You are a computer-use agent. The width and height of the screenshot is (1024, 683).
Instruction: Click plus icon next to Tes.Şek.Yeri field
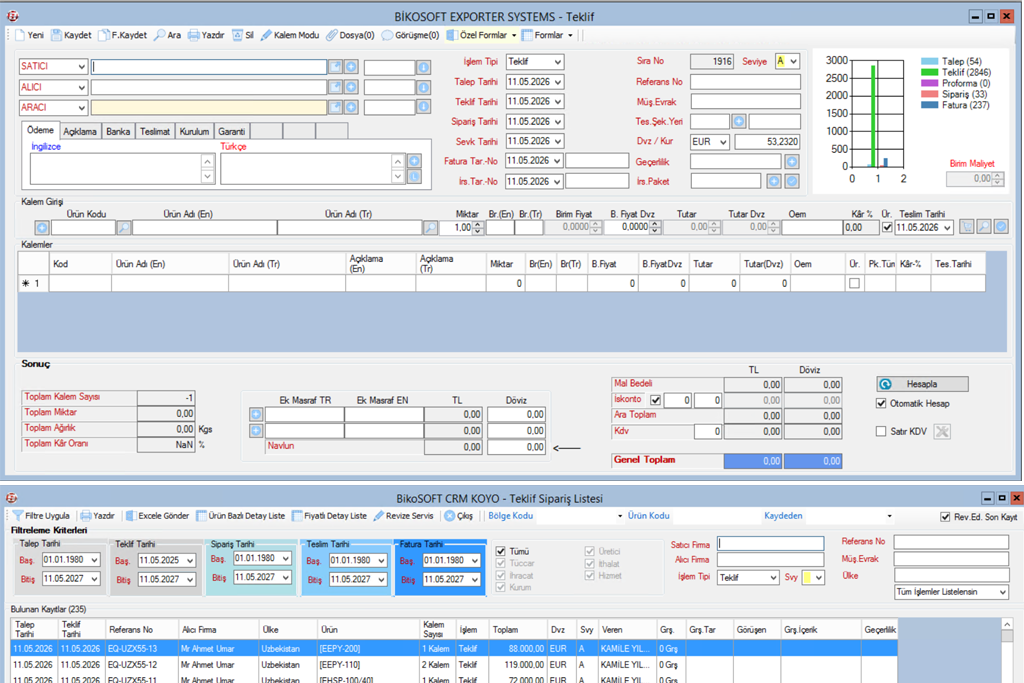(x=739, y=121)
